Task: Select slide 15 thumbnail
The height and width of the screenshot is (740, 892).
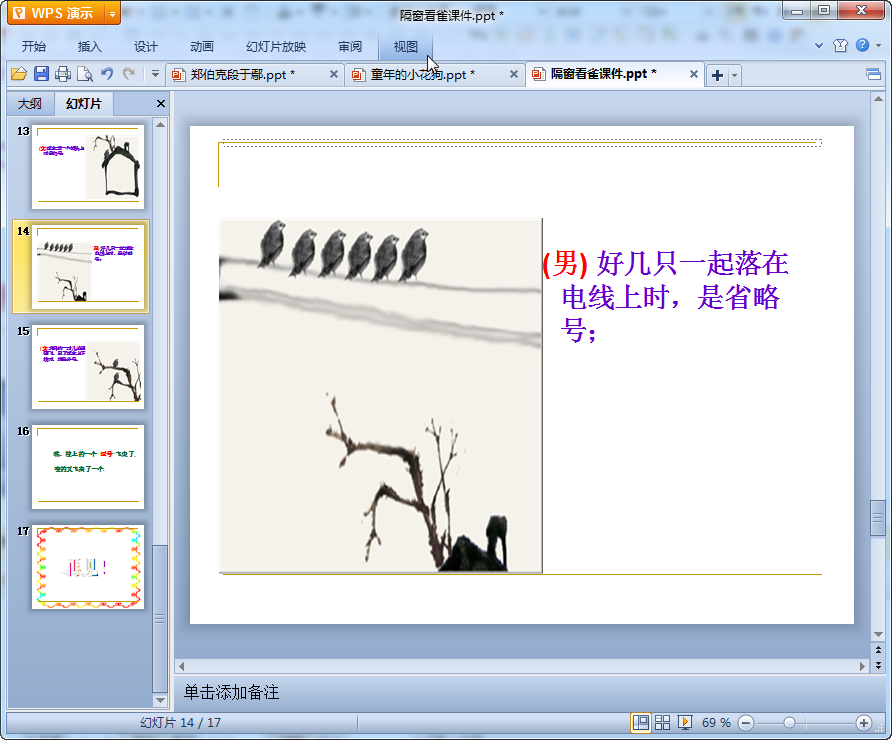Action: coord(88,367)
